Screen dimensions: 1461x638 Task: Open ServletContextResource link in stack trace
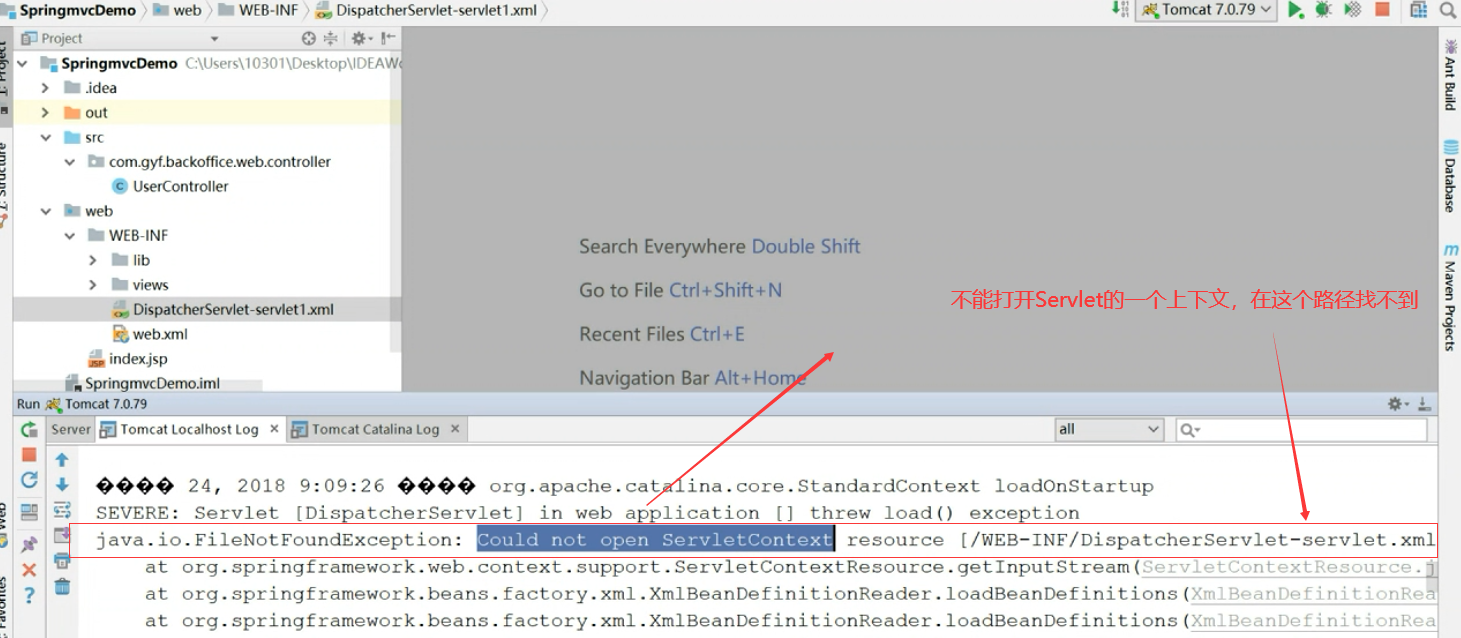(1288, 567)
